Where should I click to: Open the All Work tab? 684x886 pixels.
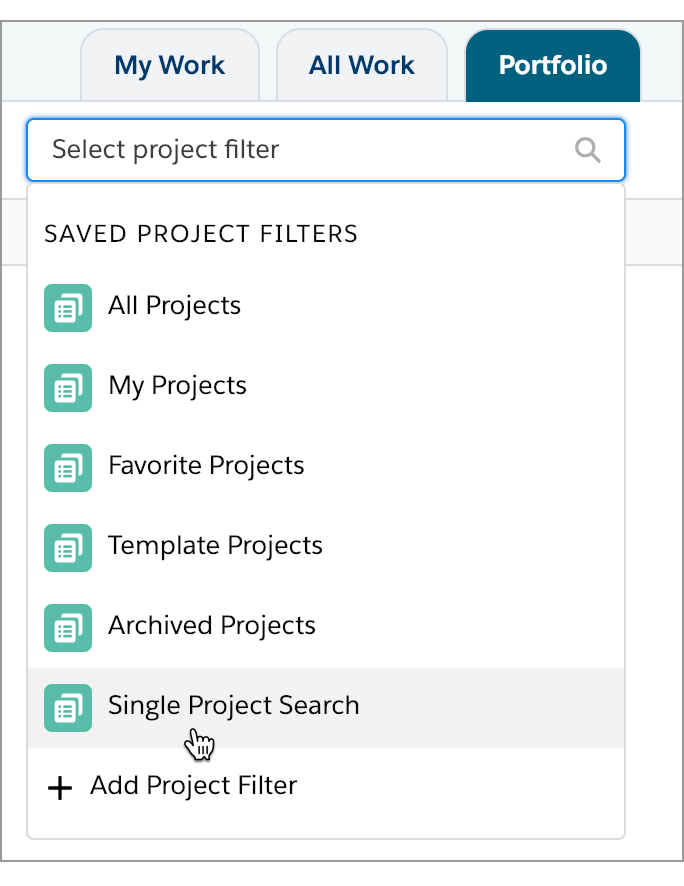(x=361, y=65)
